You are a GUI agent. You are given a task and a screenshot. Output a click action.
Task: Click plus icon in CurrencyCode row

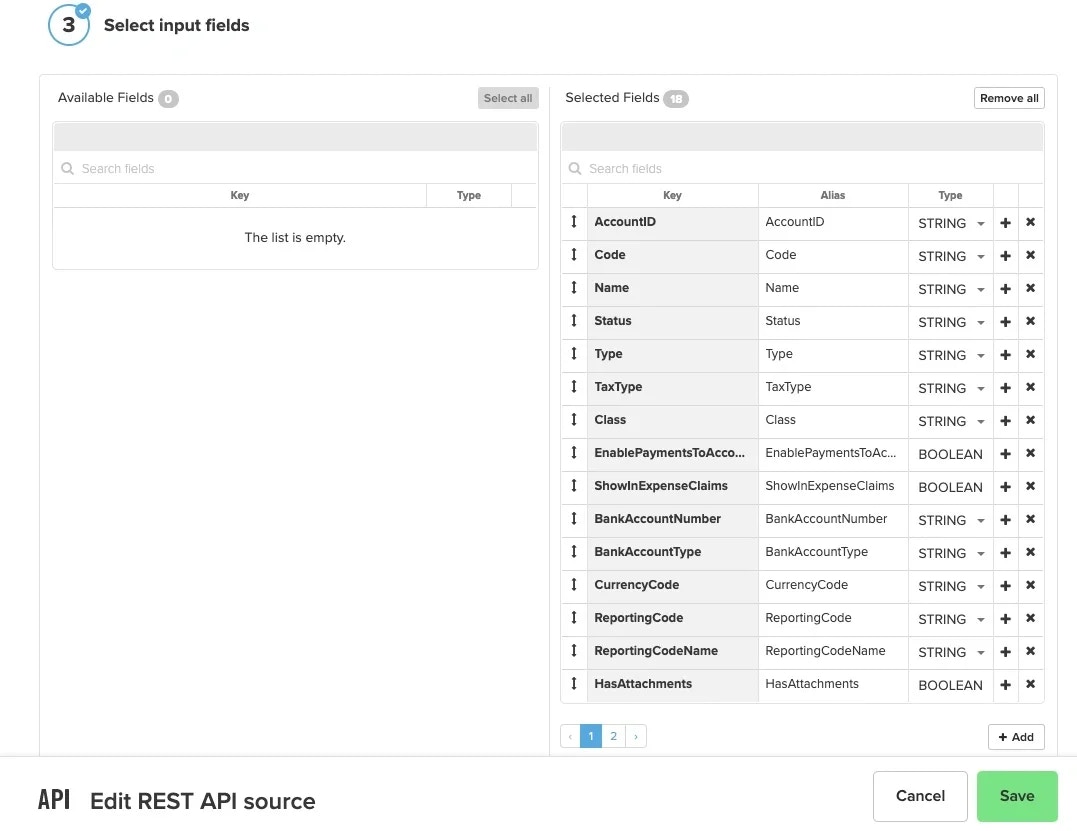point(1005,585)
